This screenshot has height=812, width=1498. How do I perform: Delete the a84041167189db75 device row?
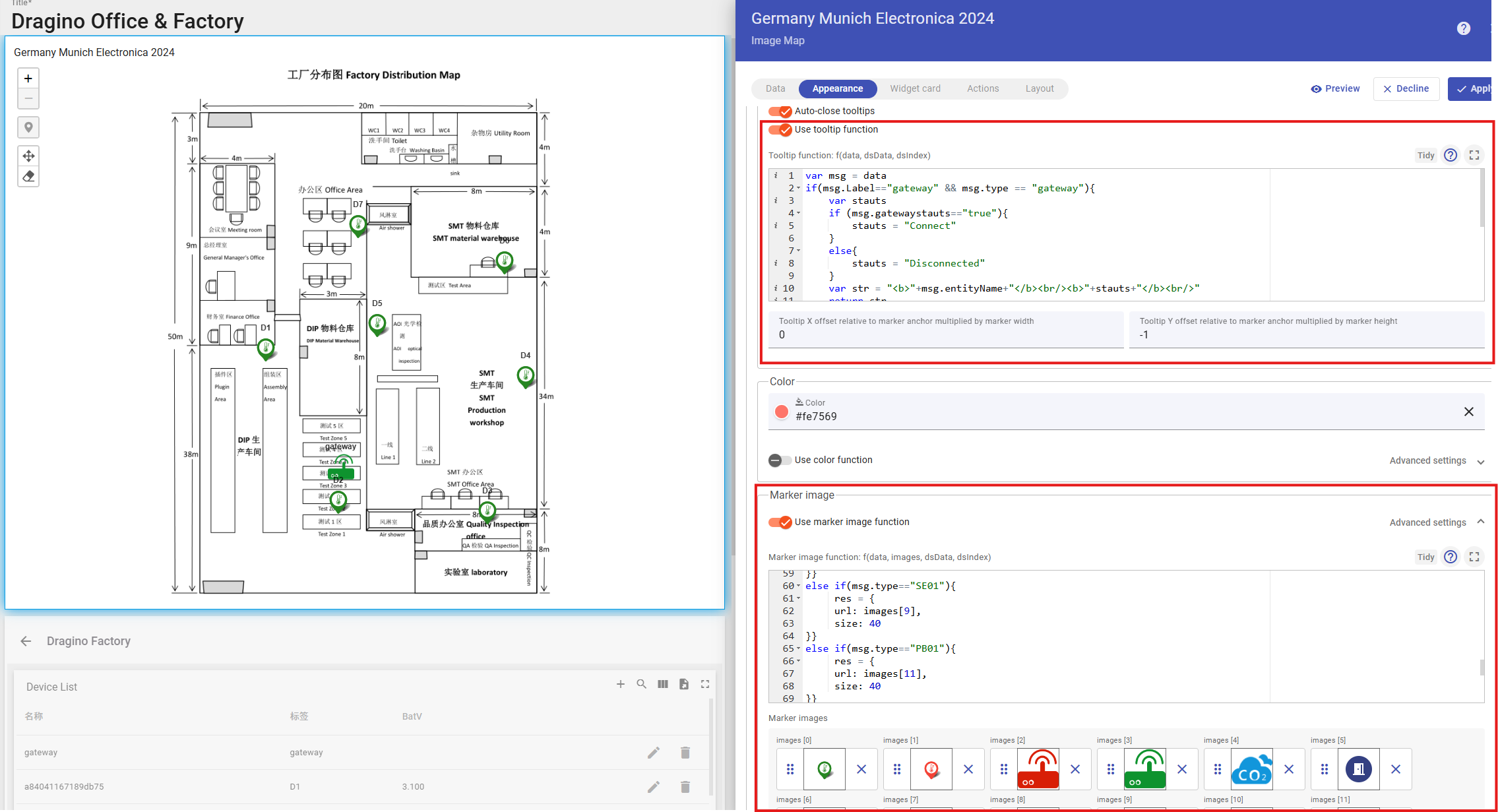click(x=685, y=786)
